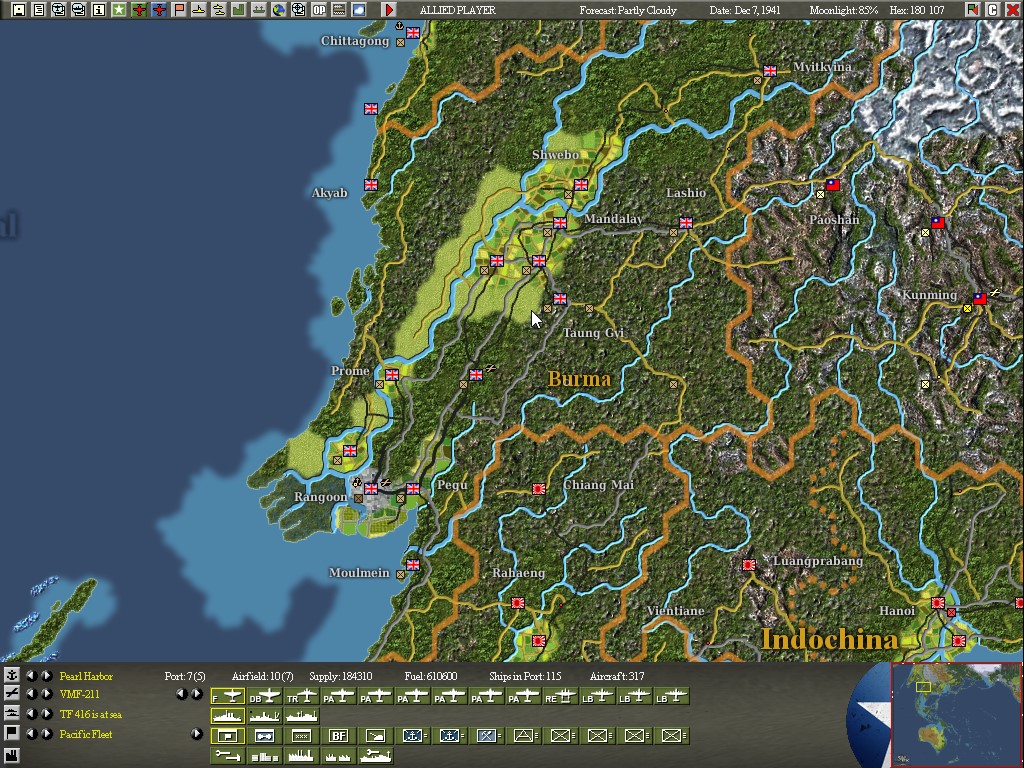Toggle the TR transport aircraft filter button
Image resolution: width=1024 pixels, height=768 pixels.
point(302,697)
